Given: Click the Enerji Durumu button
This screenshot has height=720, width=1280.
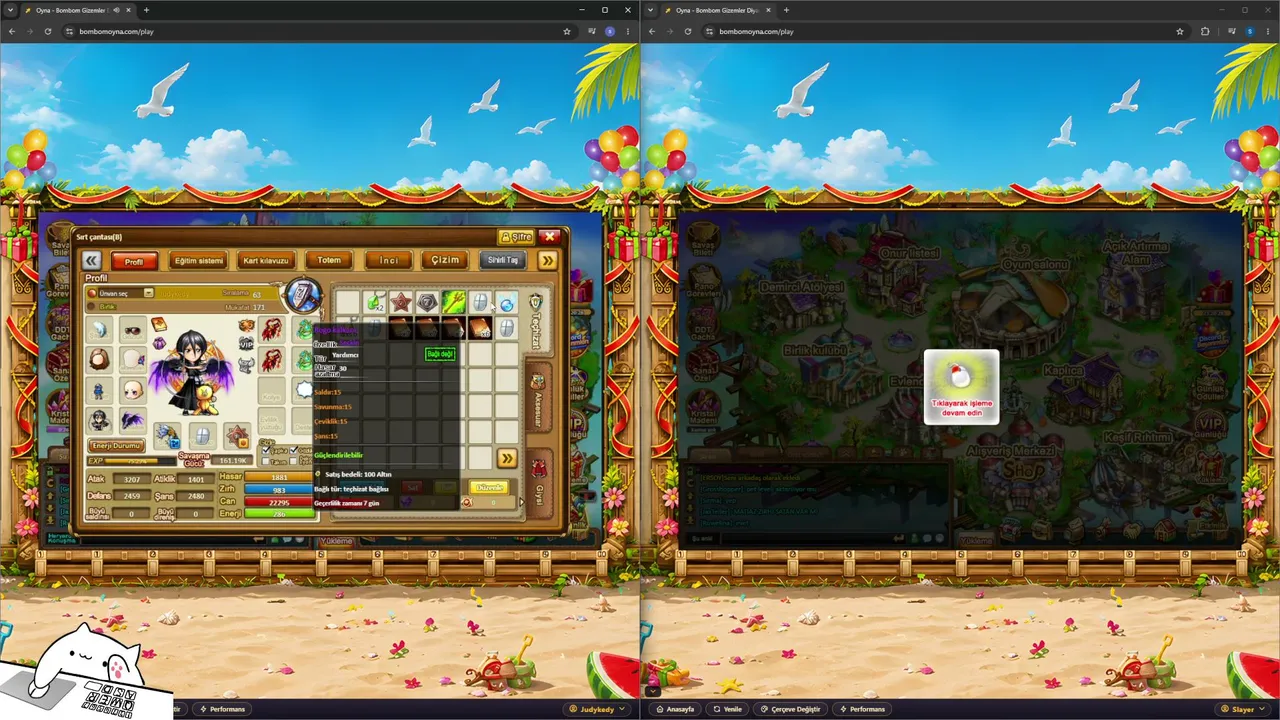Looking at the screenshot, I should (x=117, y=445).
